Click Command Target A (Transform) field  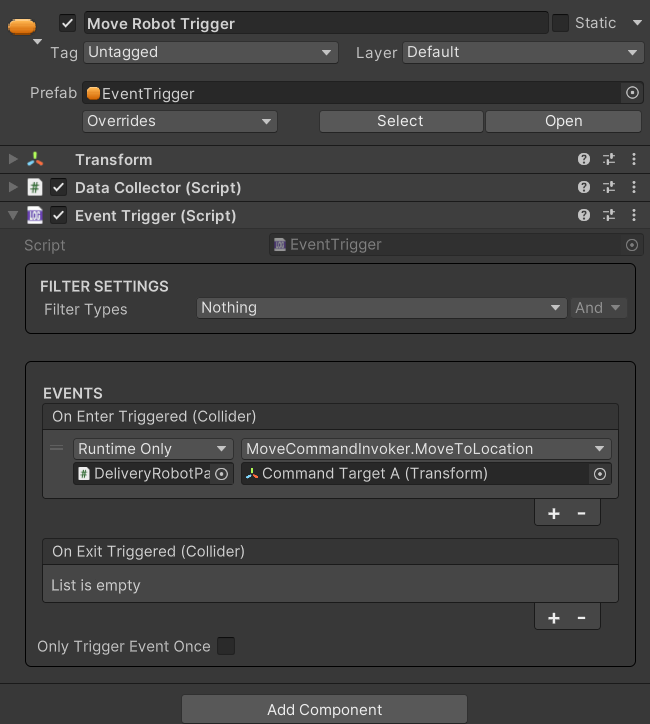click(415, 474)
